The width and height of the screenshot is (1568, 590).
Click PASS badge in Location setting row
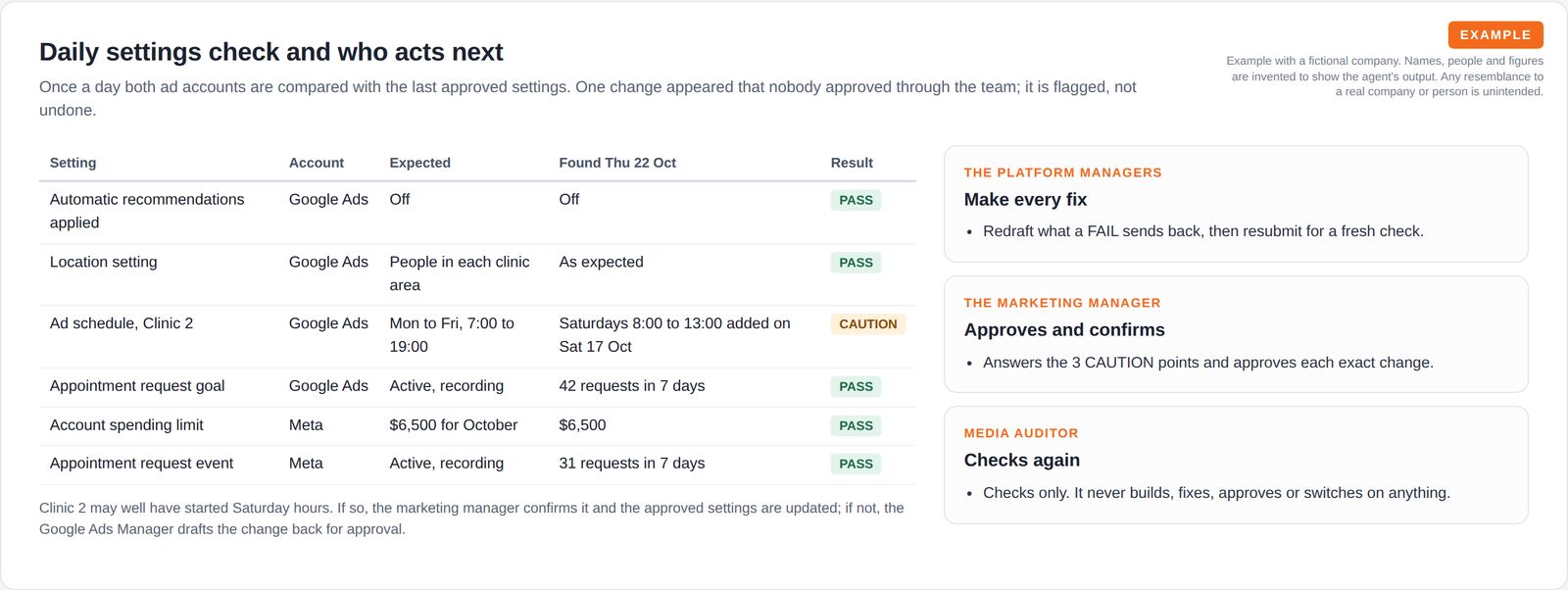pos(856,263)
